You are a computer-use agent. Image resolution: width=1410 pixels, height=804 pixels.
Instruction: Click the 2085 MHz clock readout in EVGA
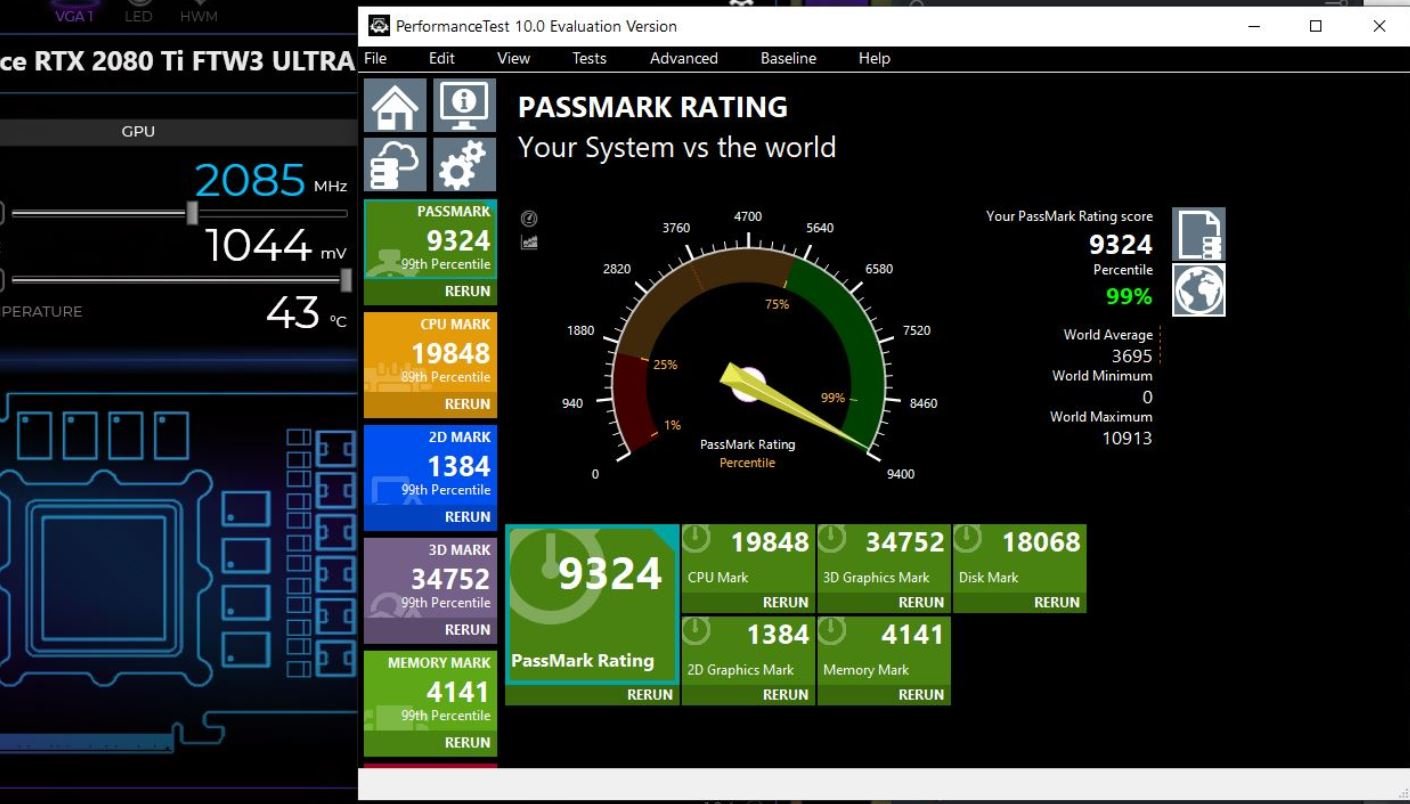click(250, 180)
